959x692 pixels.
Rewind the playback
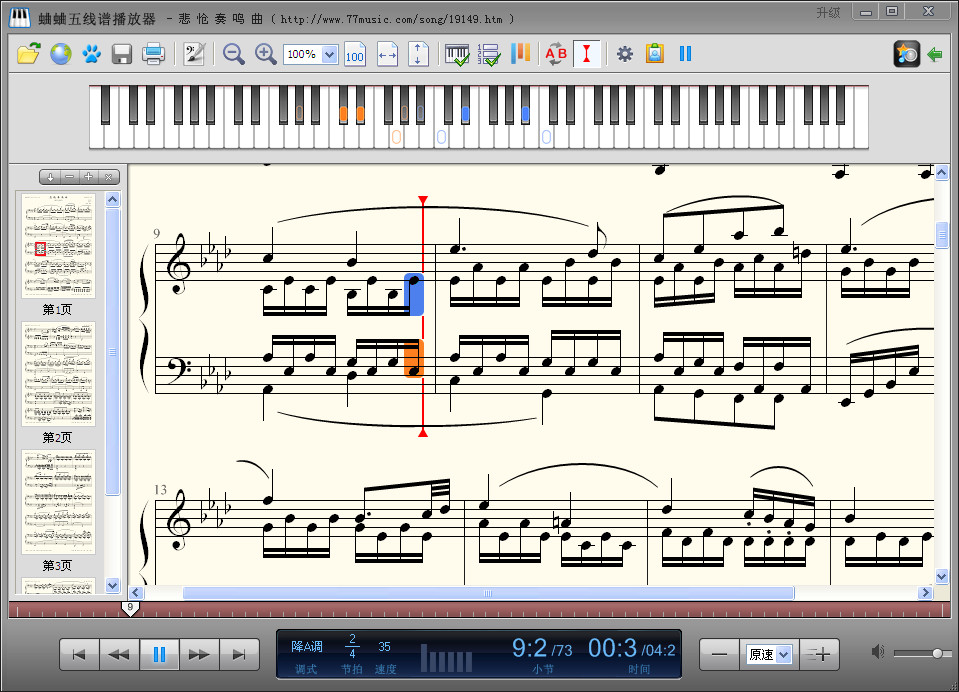[119, 655]
